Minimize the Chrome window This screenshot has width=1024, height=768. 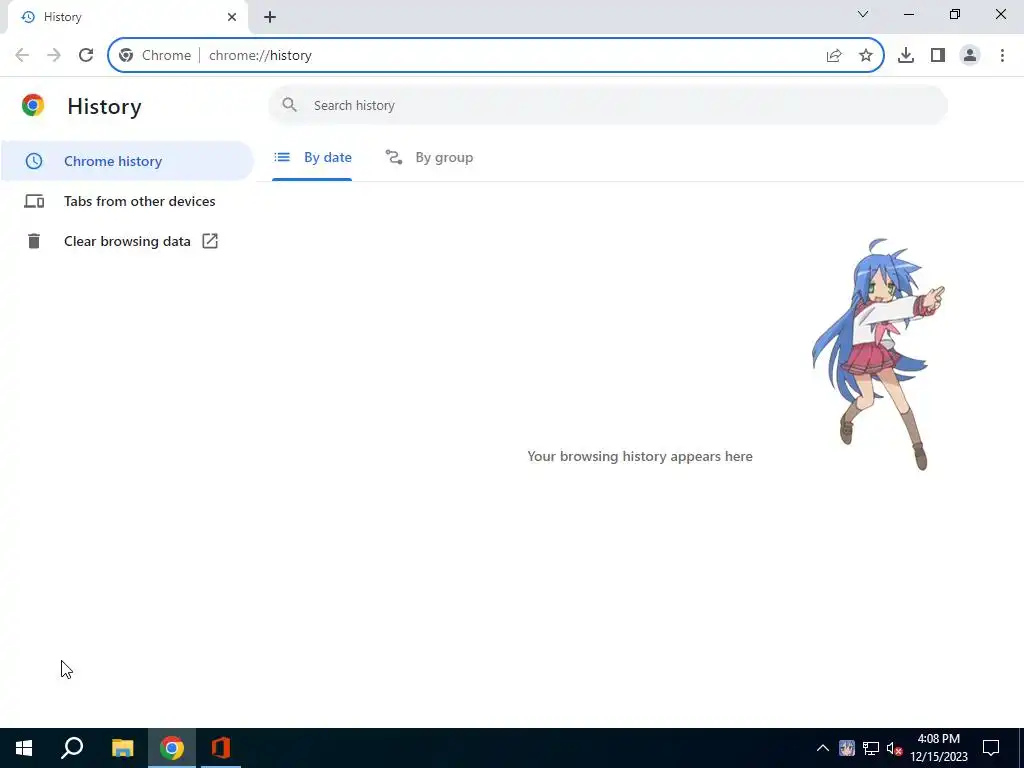pos(908,14)
